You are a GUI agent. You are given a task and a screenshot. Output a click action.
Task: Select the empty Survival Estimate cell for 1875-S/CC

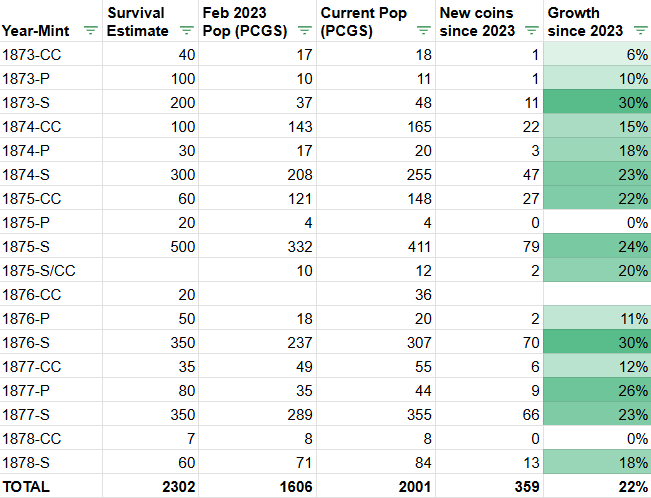[x=150, y=270]
